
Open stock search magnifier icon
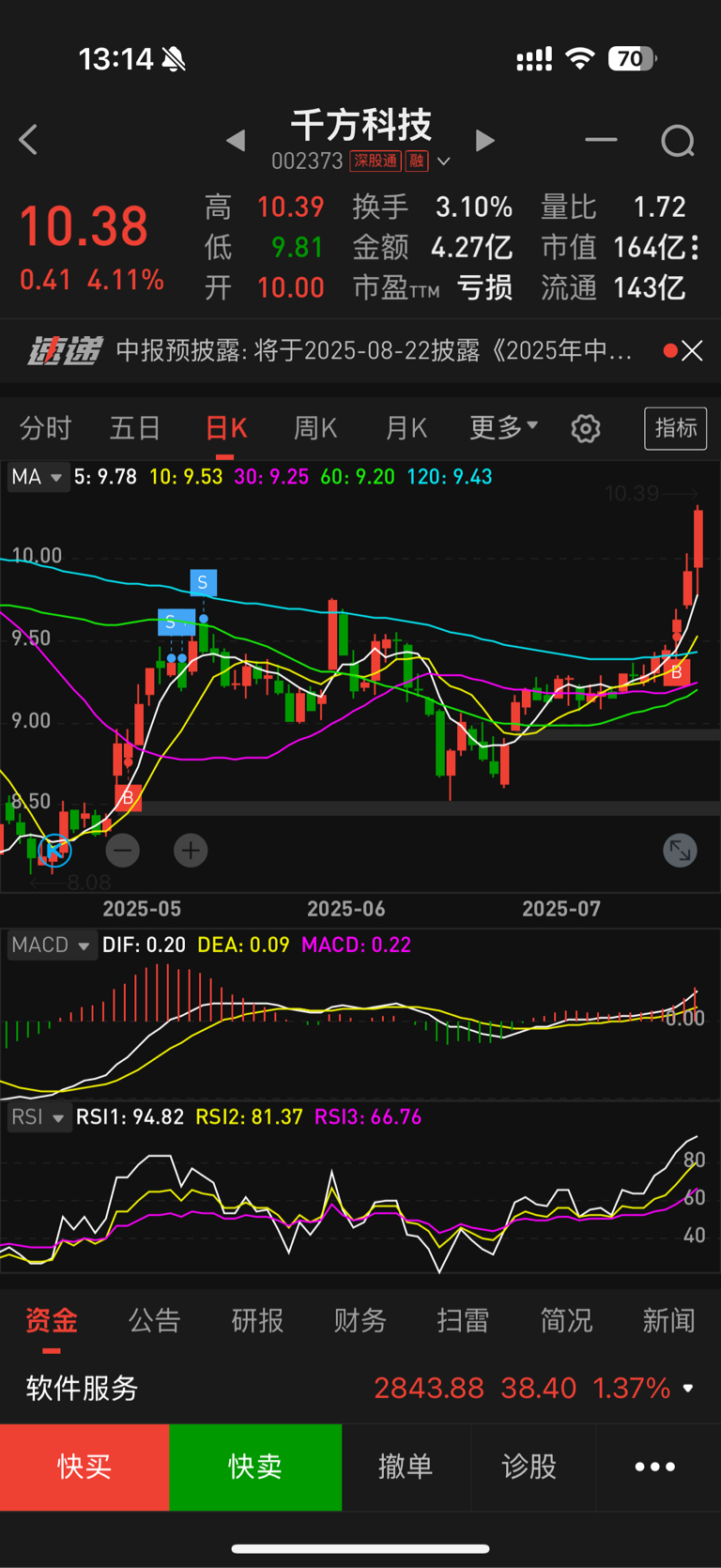[677, 142]
